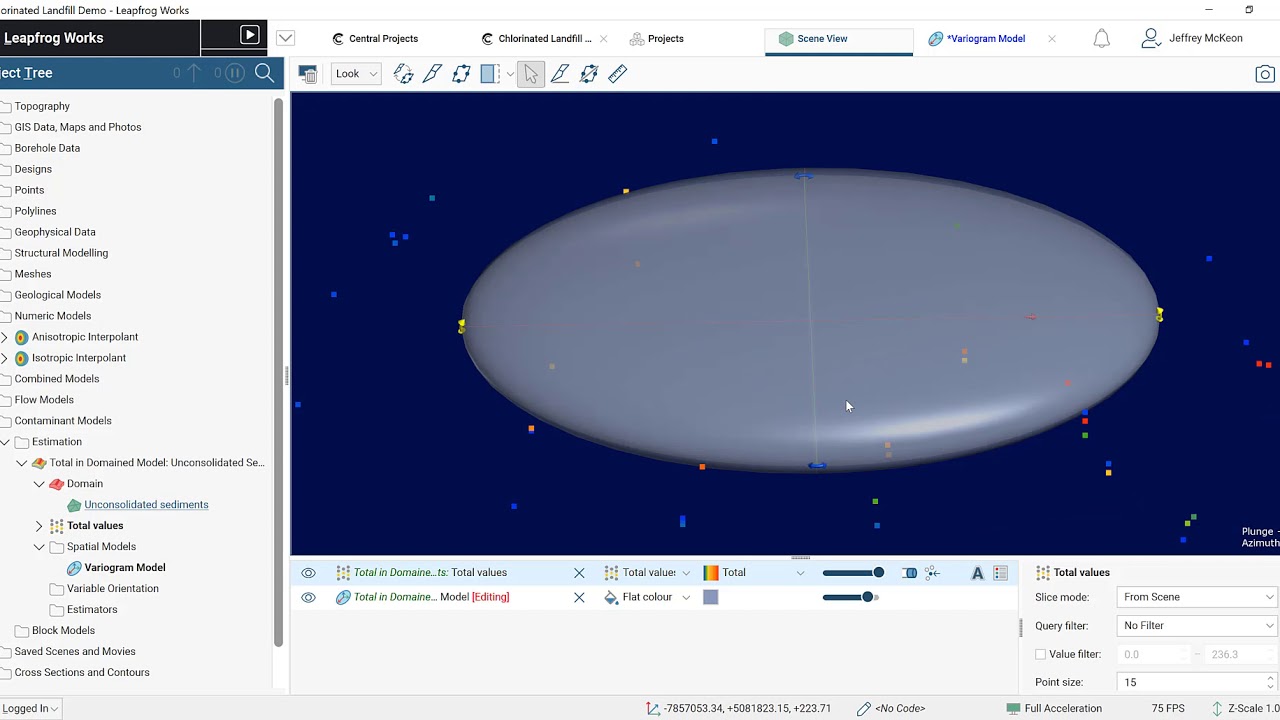Open the Slice mode dropdown
This screenshot has width=1280, height=720.
pos(1198,597)
